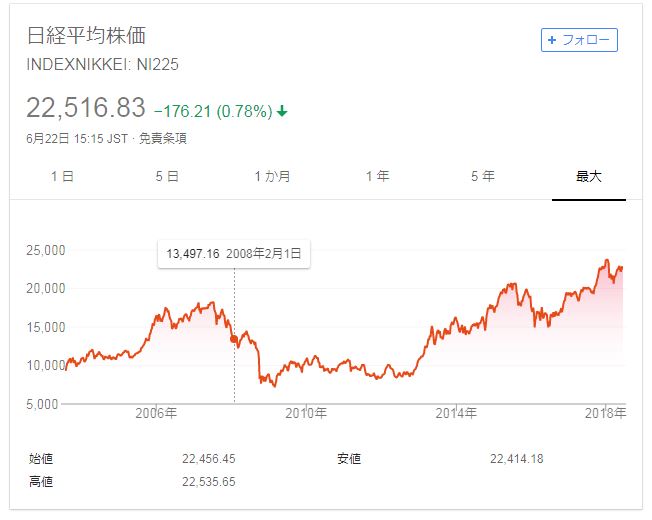Switch to the 1年 range tab
This screenshot has height=520, width=652.
(x=378, y=176)
